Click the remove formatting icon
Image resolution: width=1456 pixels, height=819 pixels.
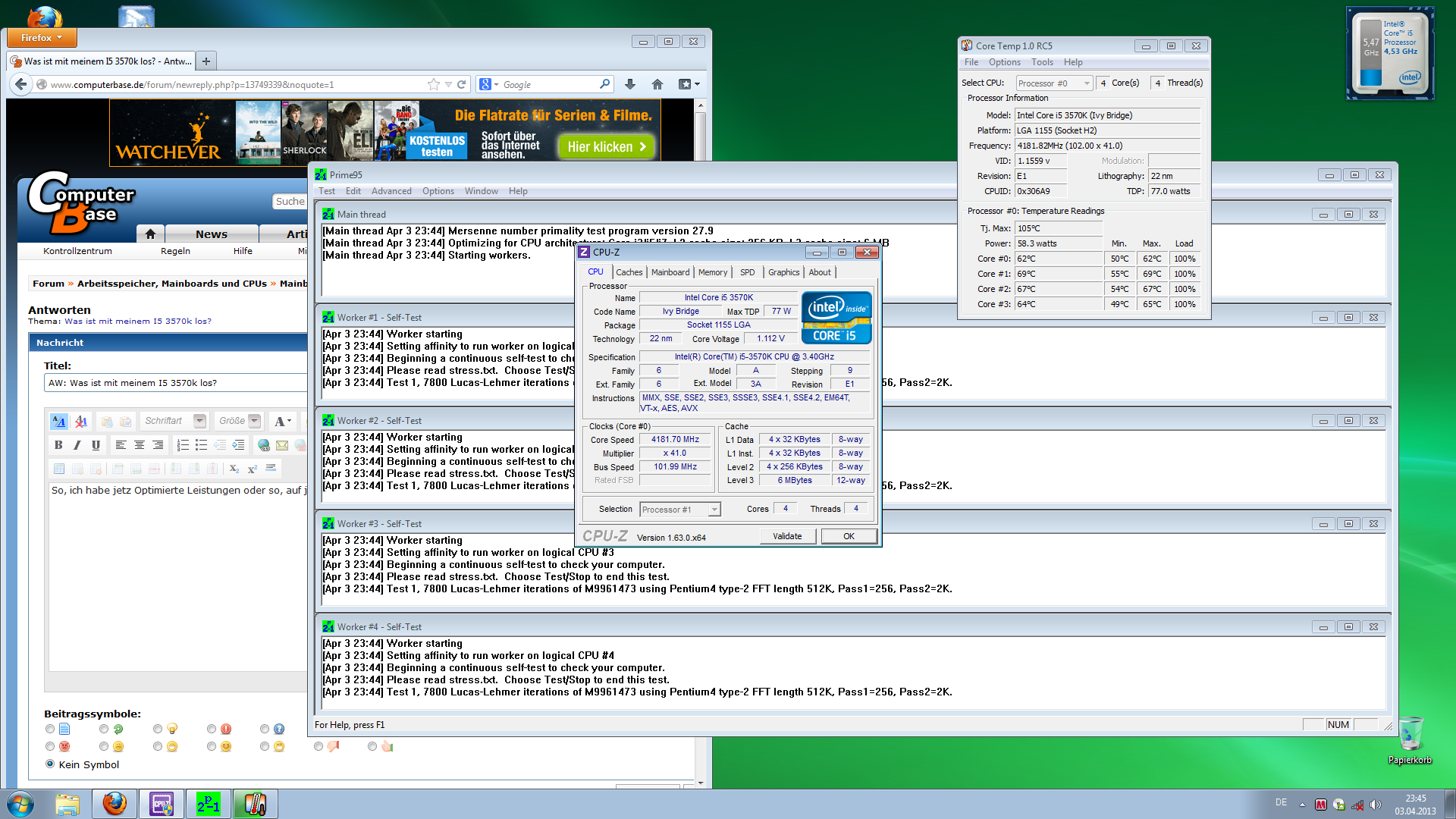(x=81, y=421)
